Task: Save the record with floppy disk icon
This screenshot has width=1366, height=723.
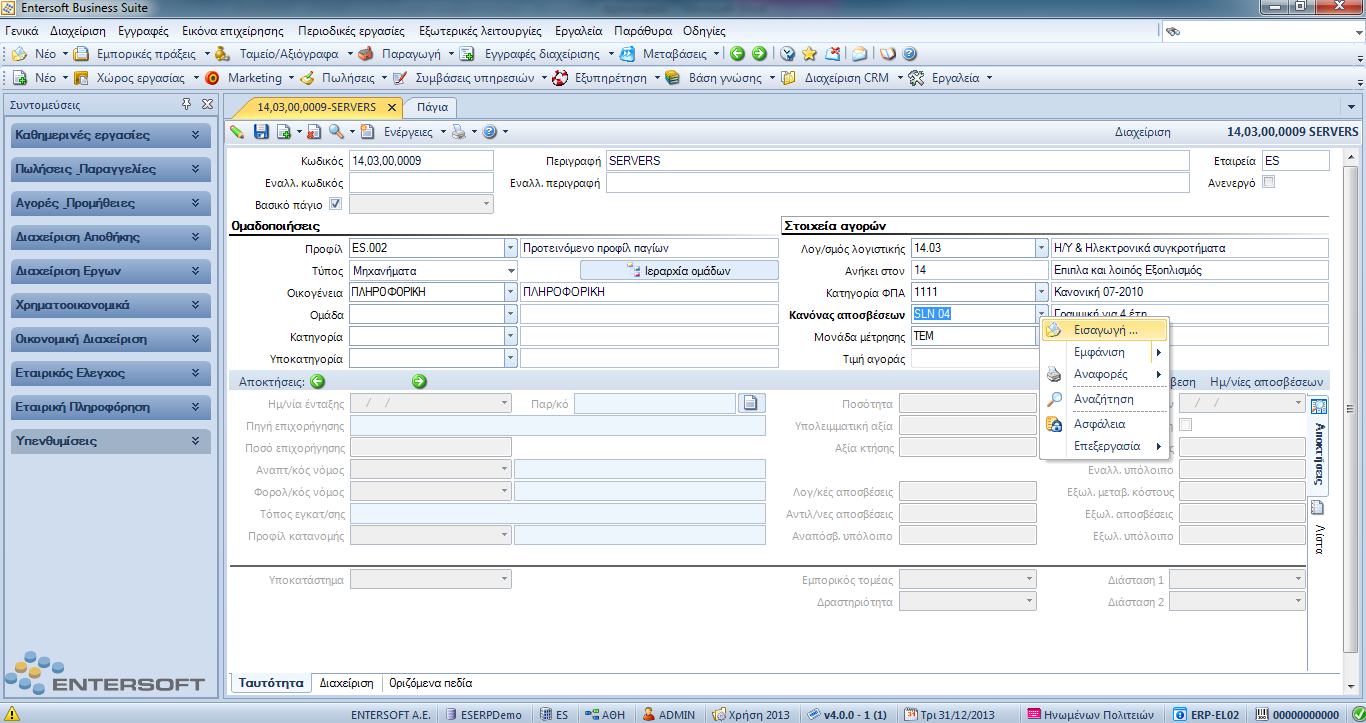Action: (x=262, y=131)
